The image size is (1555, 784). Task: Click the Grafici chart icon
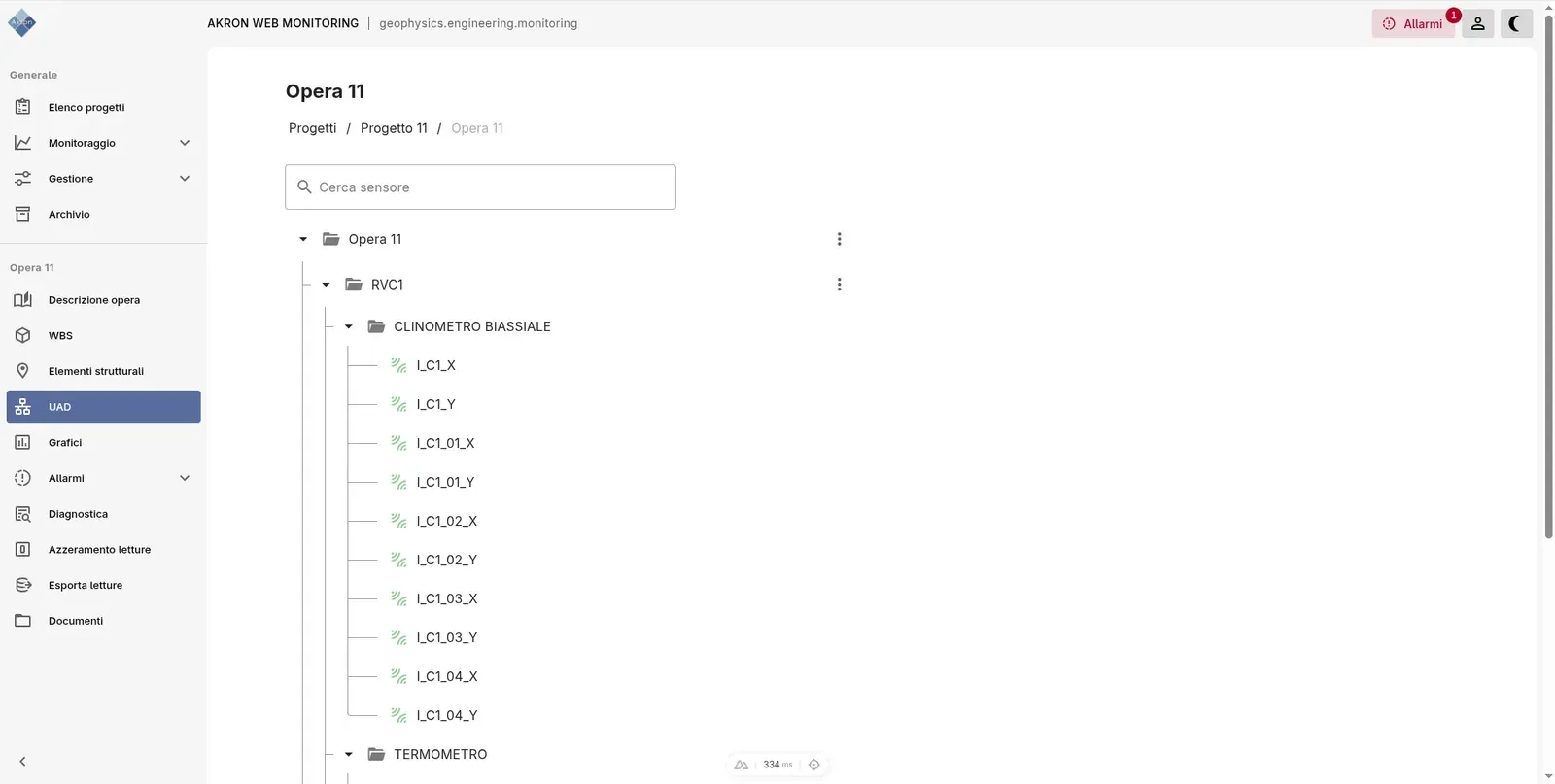22,442
